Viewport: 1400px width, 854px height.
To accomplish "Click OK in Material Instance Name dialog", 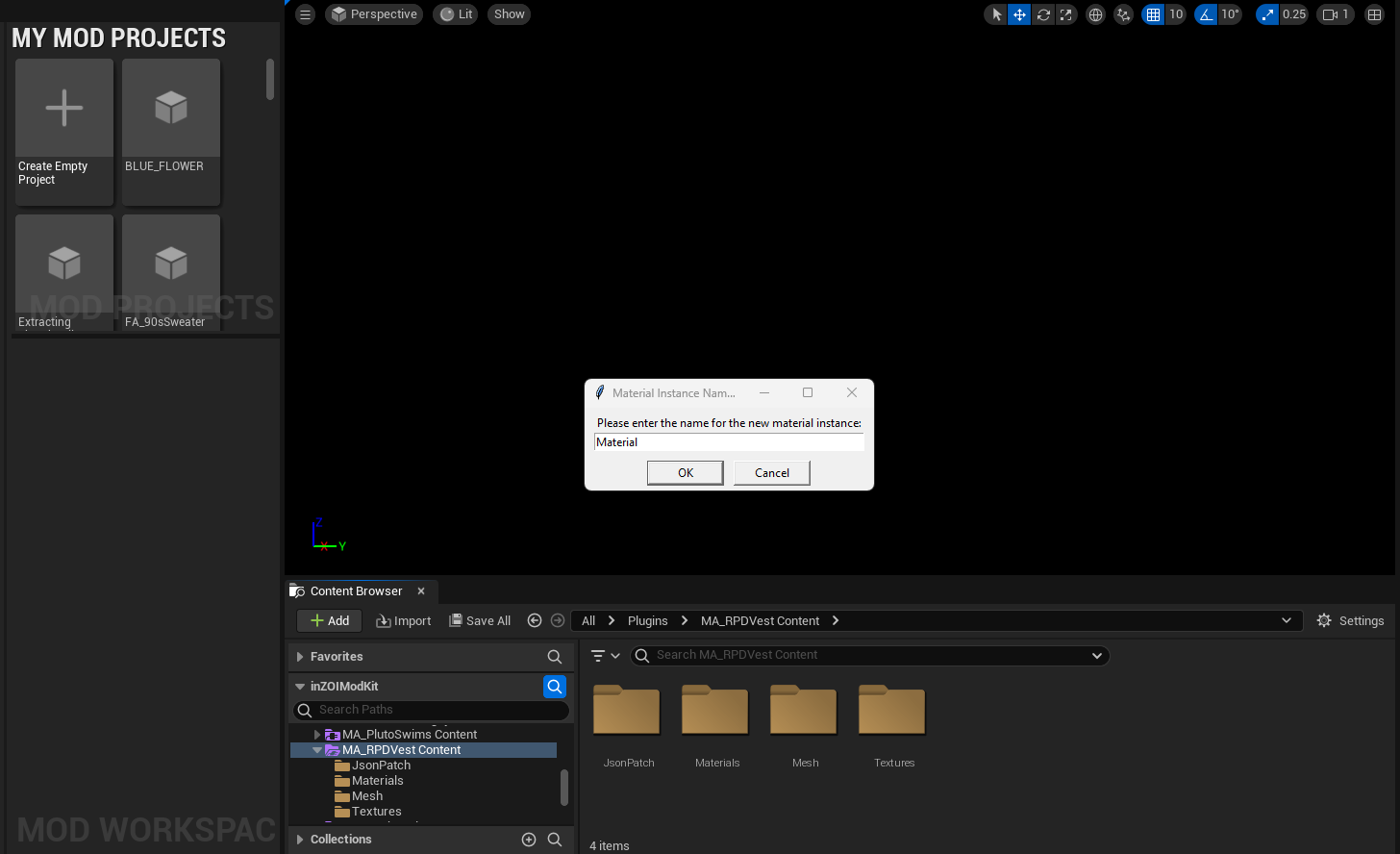I will coord(686,473).
